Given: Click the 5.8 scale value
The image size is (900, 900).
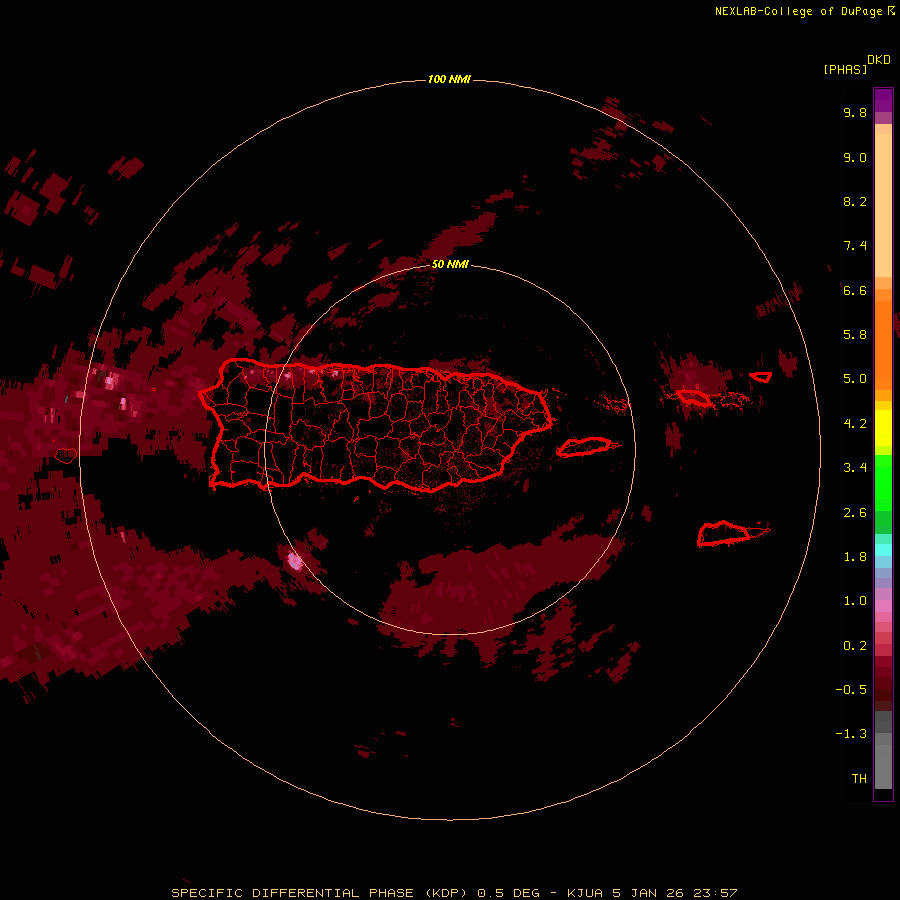Looking at the screenshot, I should point(855,335).
